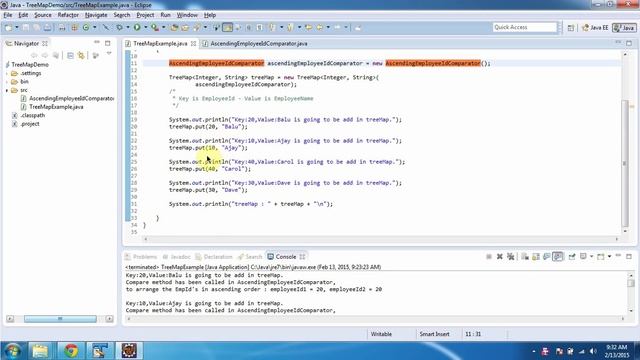Click the Quick Access search field
This screenshot has width=640, height=360.
coord(524,27)
